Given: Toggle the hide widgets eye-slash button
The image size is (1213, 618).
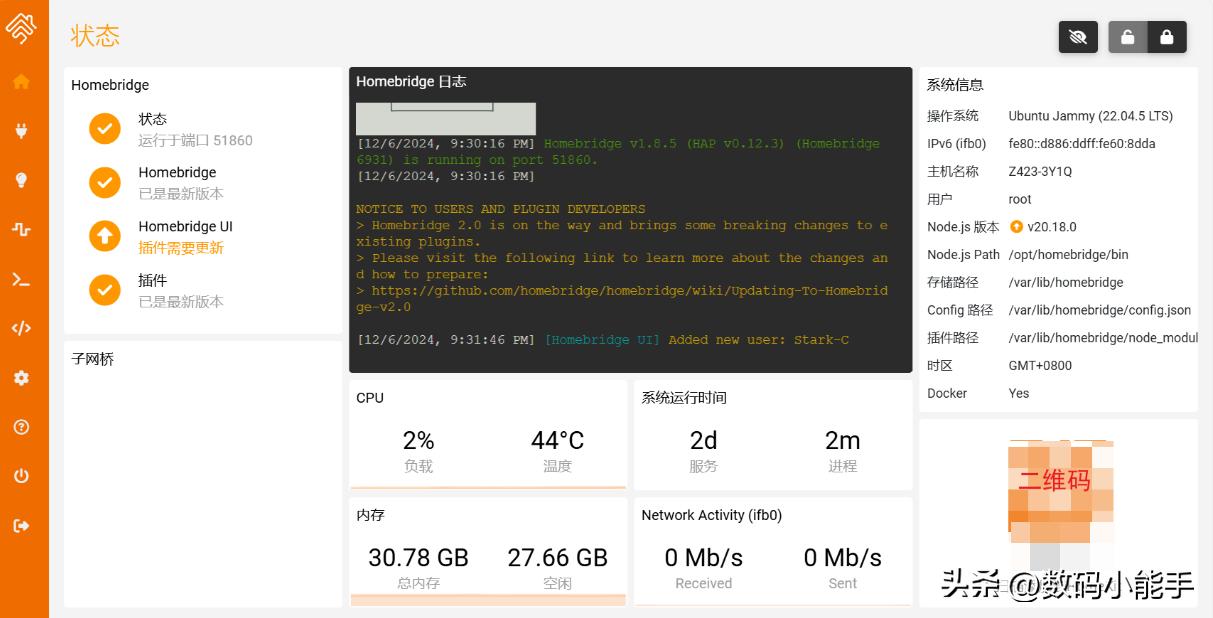Looking at the screenshot, I should coord(1078,37).
